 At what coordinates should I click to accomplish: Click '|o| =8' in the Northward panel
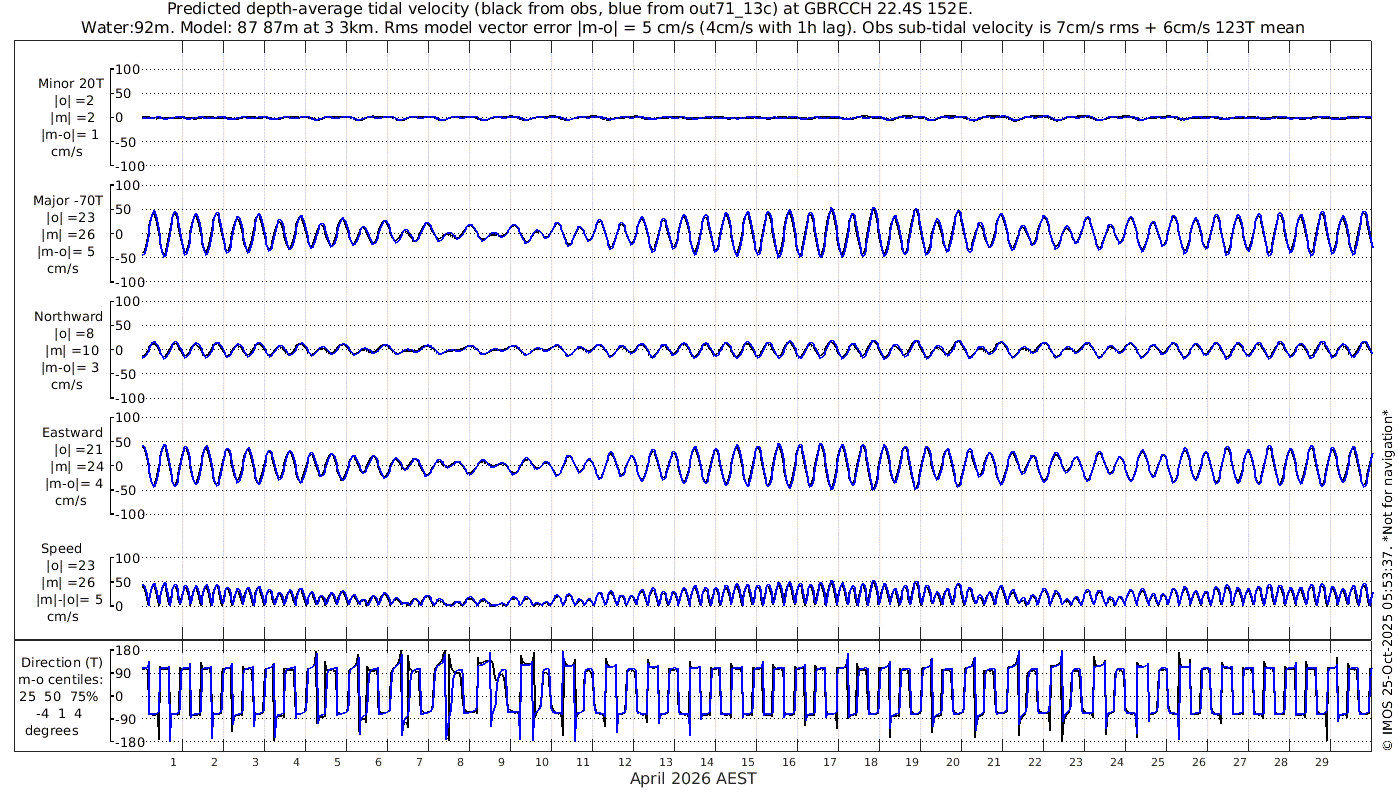[75, 334]
